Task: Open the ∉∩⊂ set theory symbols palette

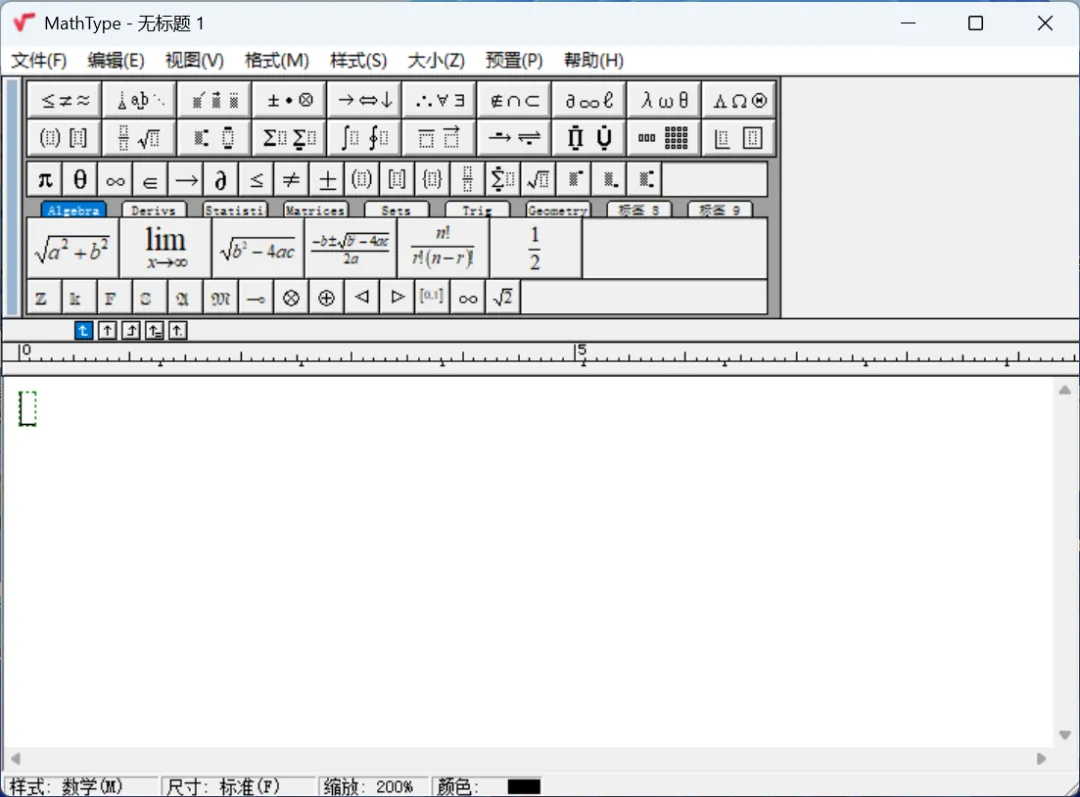Action: click(x=515, y=101)
